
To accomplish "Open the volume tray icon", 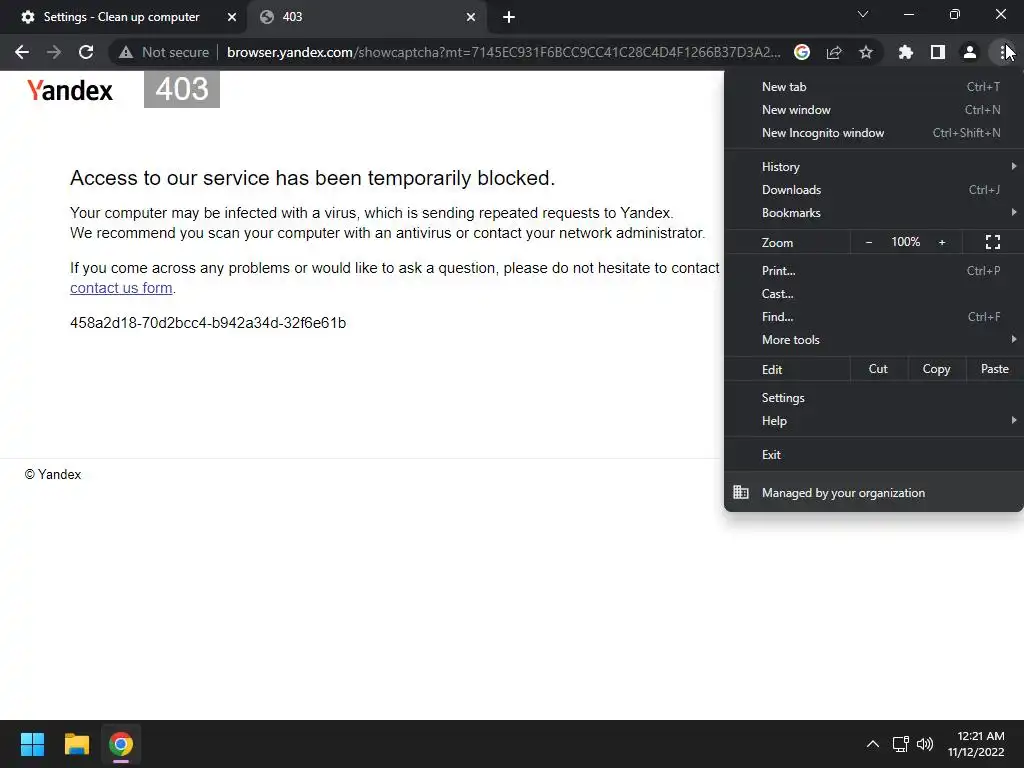I will (x=925, y=744).
